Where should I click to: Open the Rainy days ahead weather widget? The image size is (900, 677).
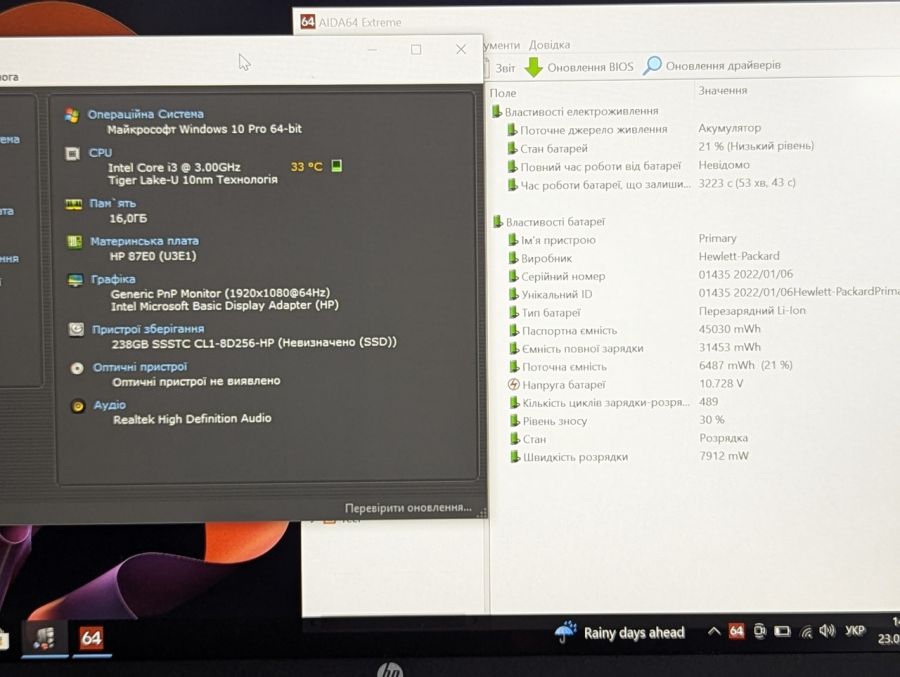click(620, 632)
